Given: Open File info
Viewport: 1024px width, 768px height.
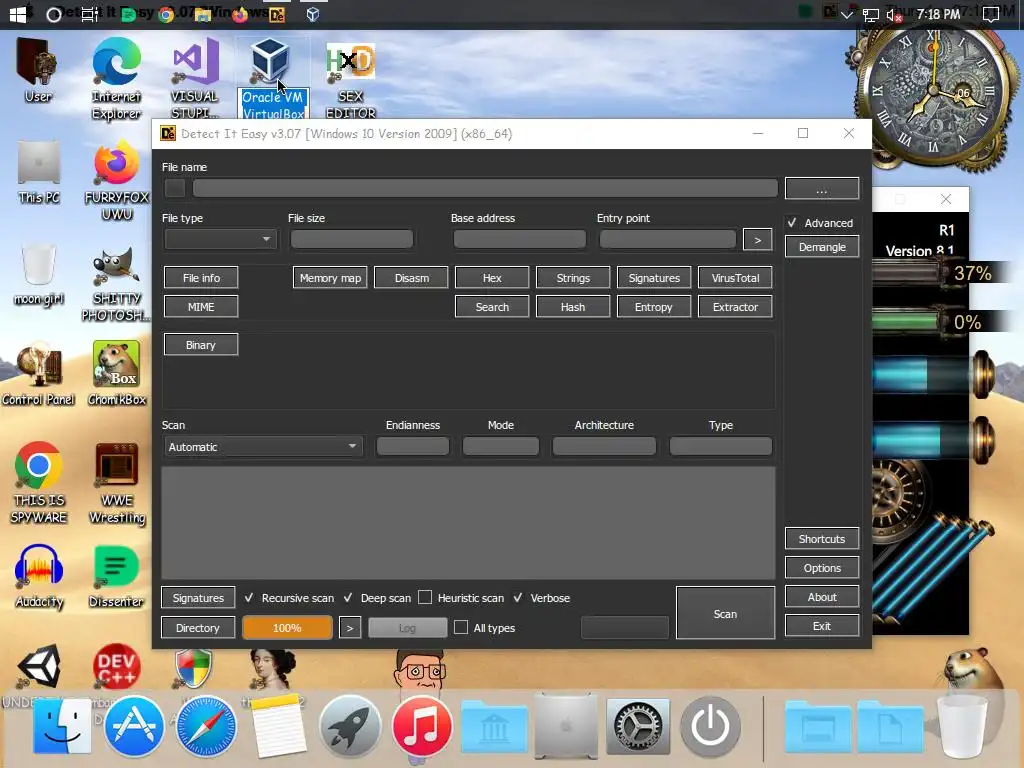Looking at the screenshot, I should tap(201, 278).
